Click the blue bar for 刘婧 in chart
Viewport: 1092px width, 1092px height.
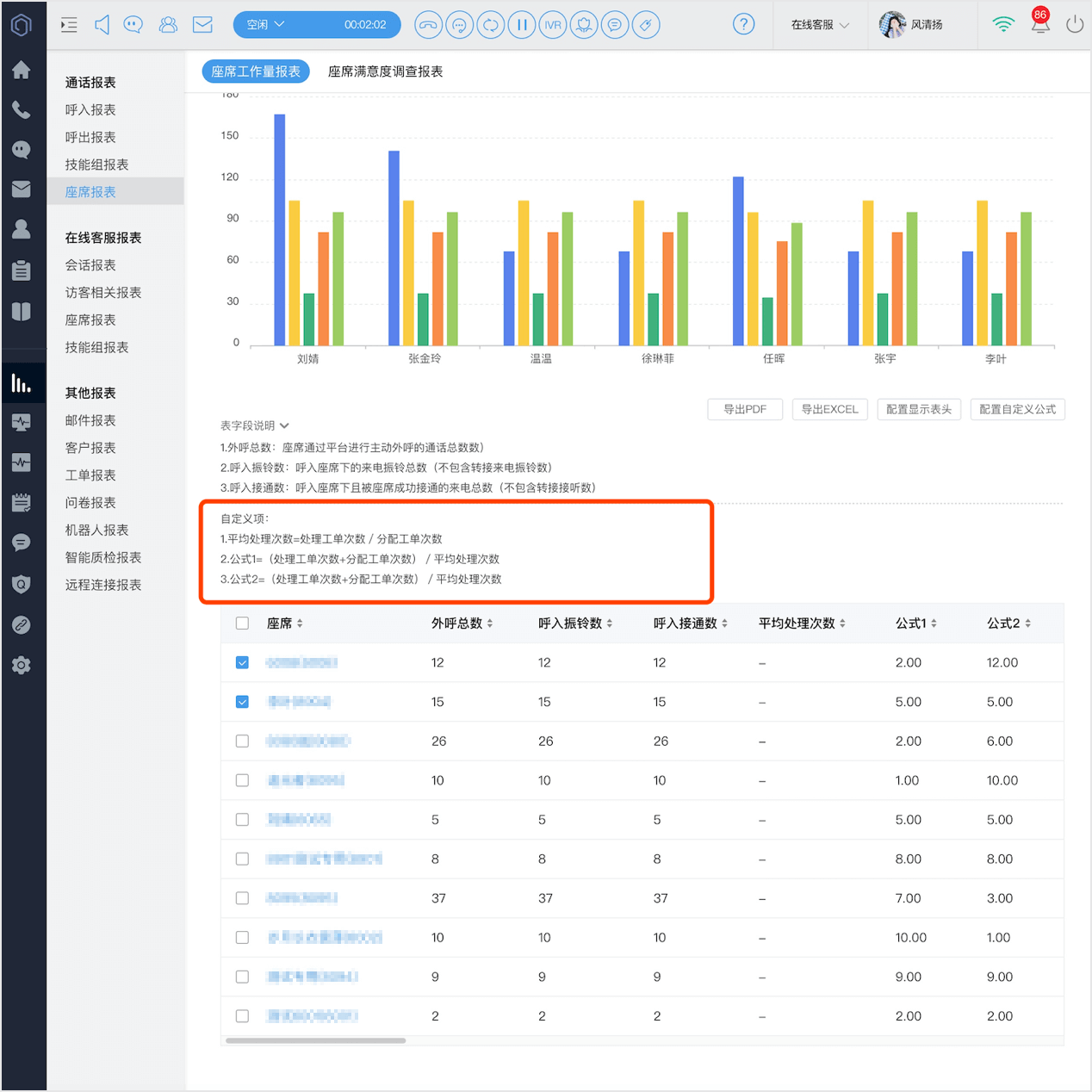280,230
